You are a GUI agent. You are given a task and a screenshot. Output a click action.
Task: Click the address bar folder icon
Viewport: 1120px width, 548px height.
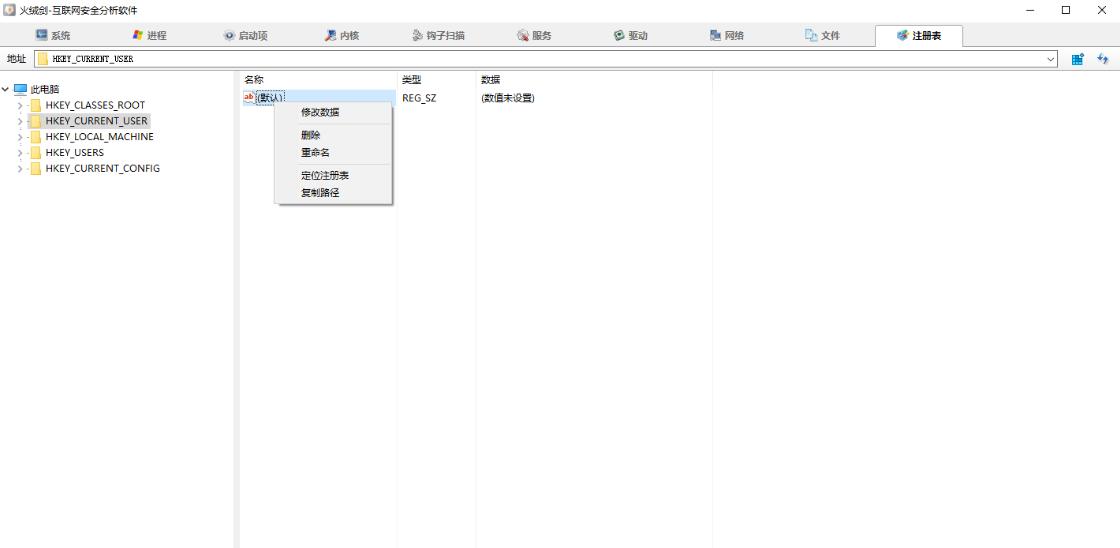click(x=43, y=59)
